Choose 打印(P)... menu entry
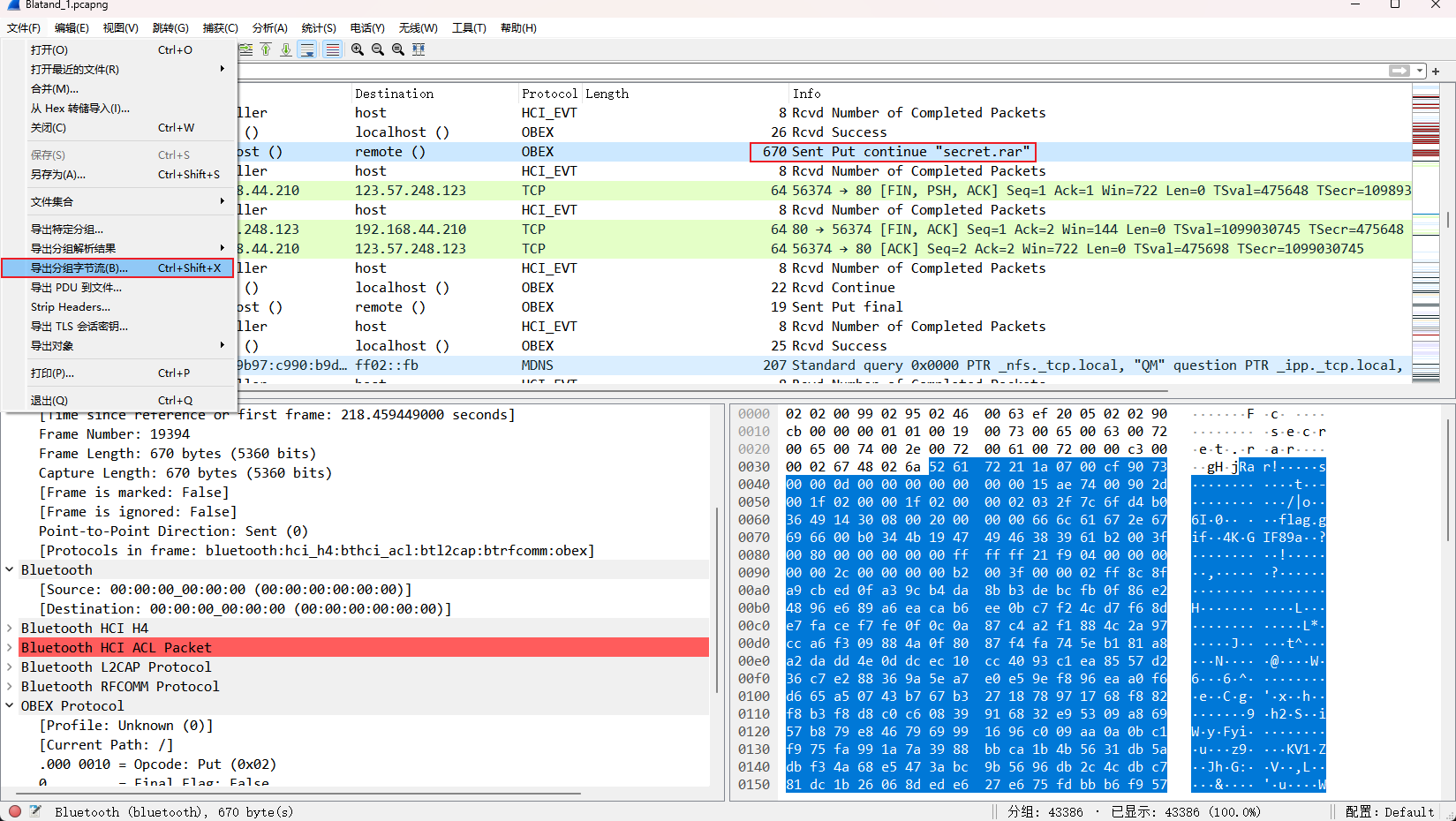 (x=118, y=373)
